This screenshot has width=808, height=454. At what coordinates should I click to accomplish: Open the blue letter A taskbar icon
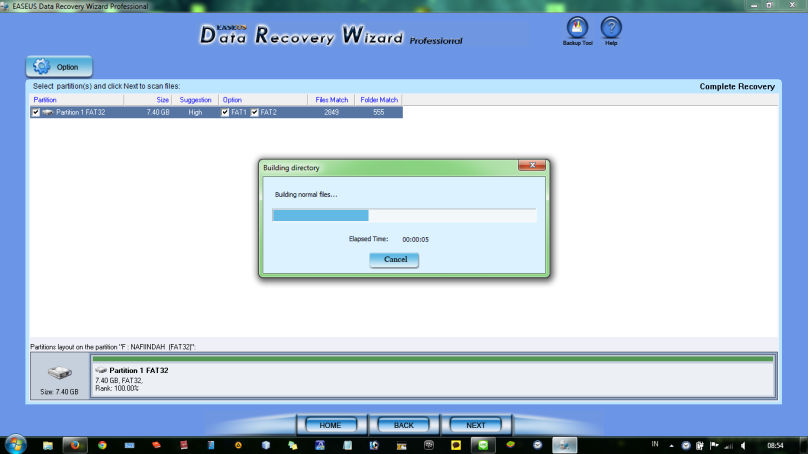point(319,445)
